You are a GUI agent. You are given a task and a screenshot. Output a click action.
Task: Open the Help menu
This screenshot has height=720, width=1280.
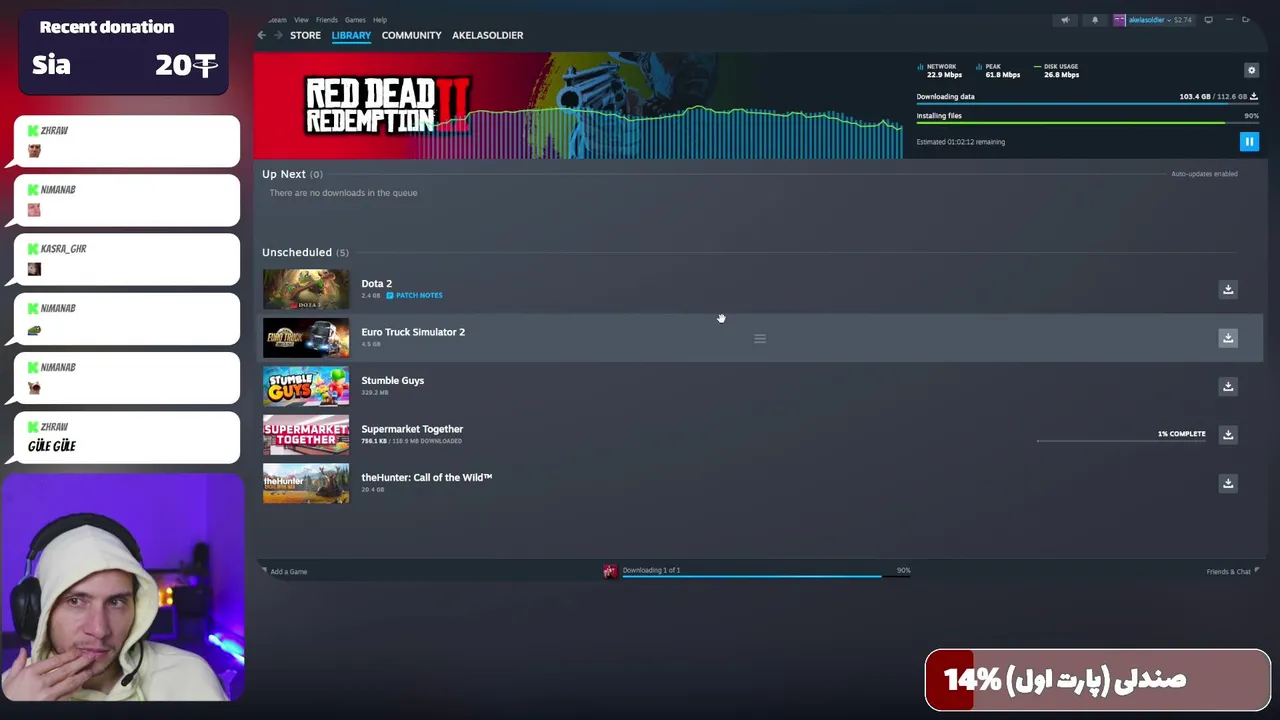pyautogui.click(x=380, y=20)
